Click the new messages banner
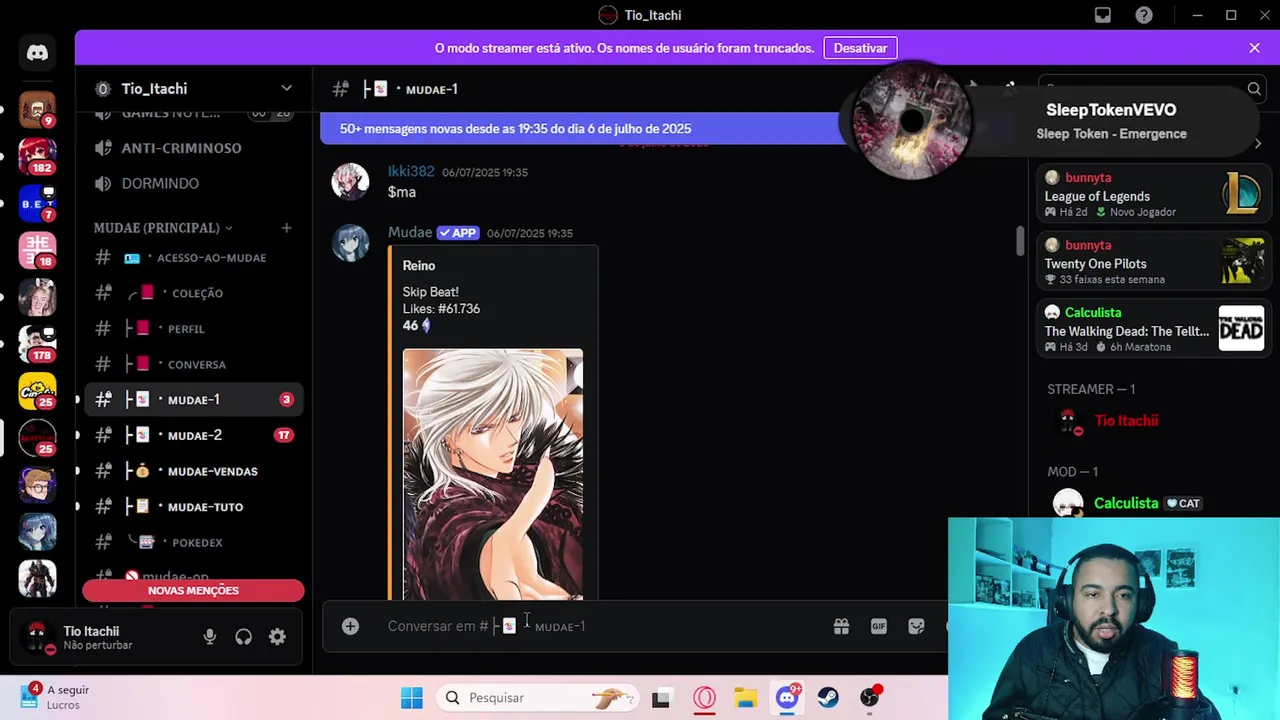The image size is (1280, 720). pos(582,128)
